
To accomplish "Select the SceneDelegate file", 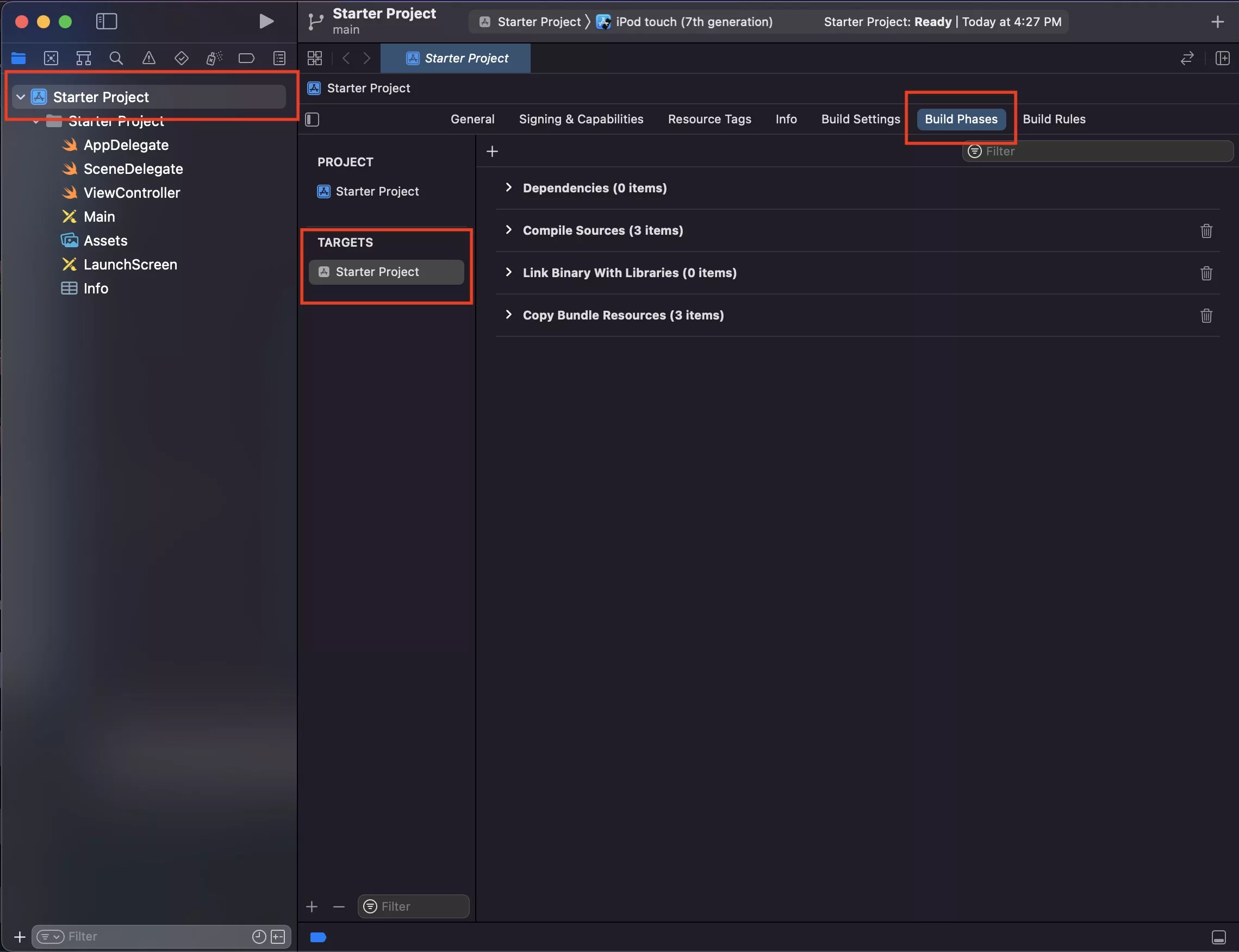I will click(133, 169).
